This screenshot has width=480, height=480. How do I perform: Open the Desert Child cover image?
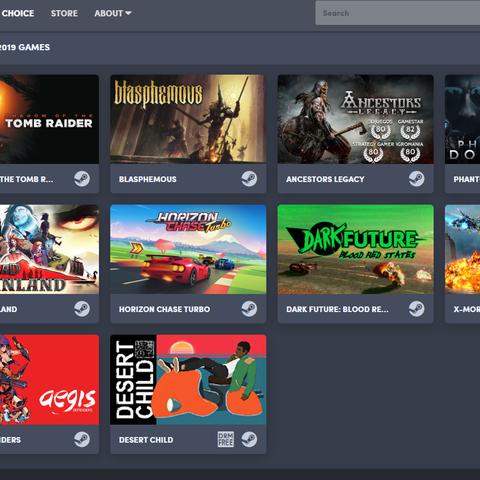(188, 380)
